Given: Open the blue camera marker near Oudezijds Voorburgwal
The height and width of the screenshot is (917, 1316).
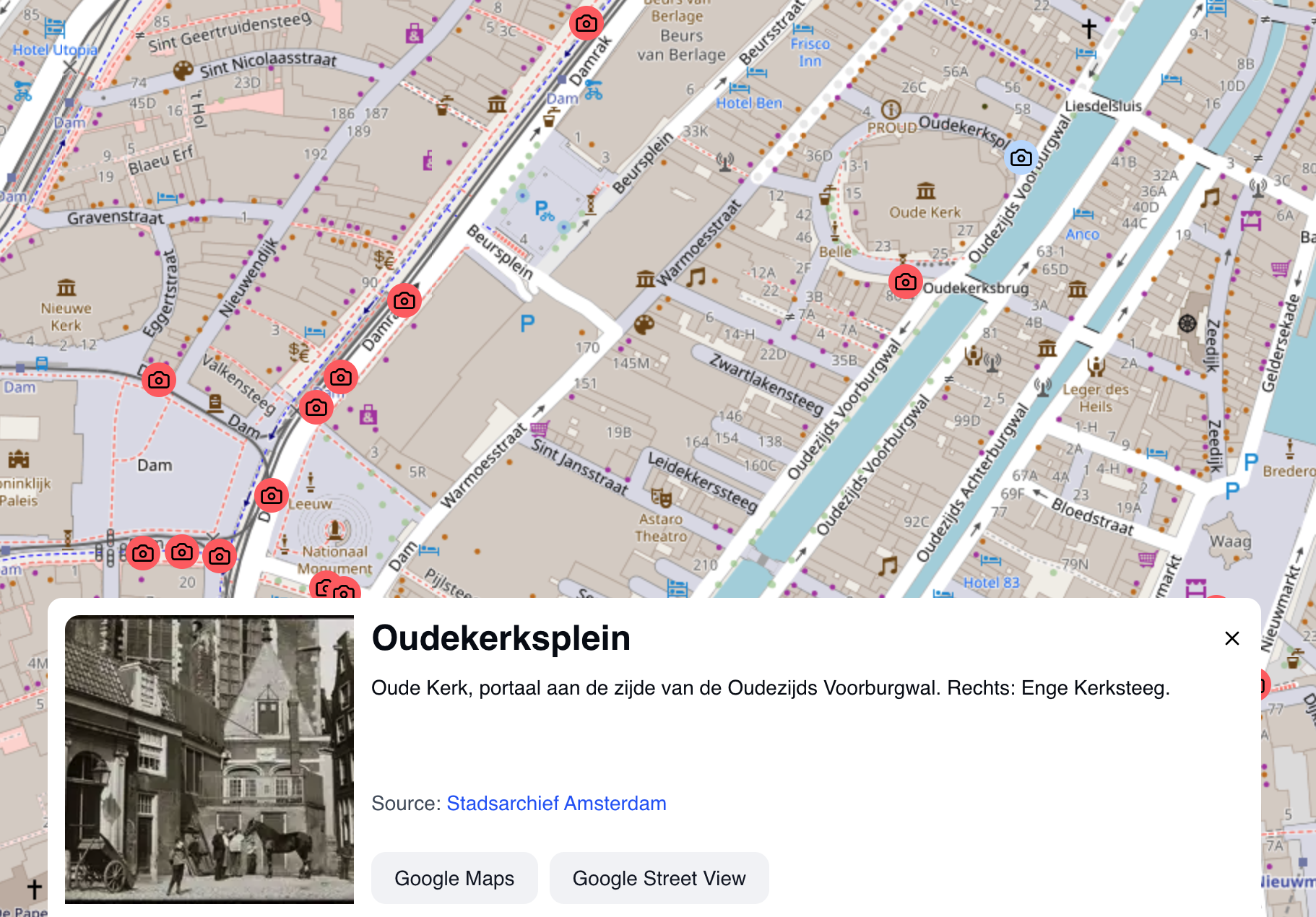Looking at the screenshot, I should point(1021,157).
